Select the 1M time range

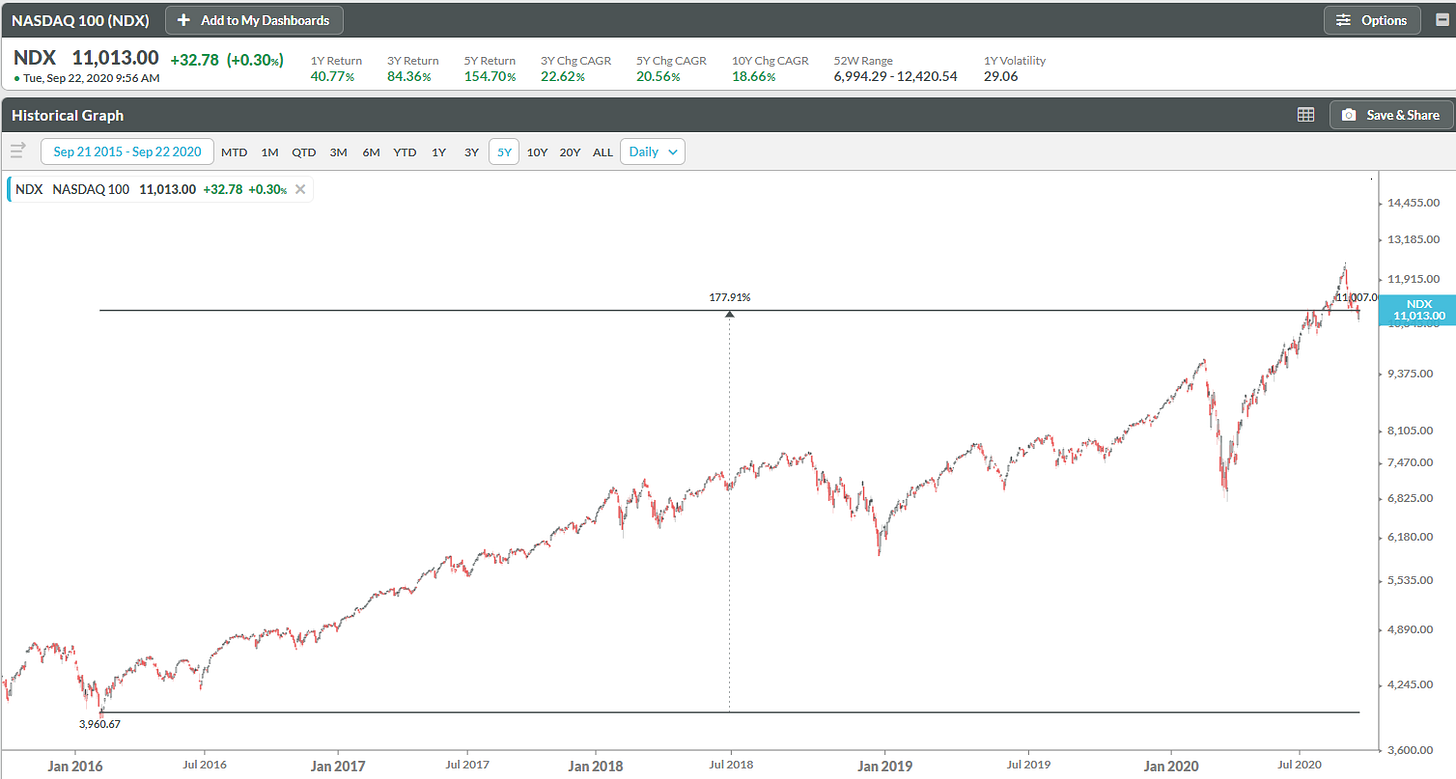tap(269, 152)
